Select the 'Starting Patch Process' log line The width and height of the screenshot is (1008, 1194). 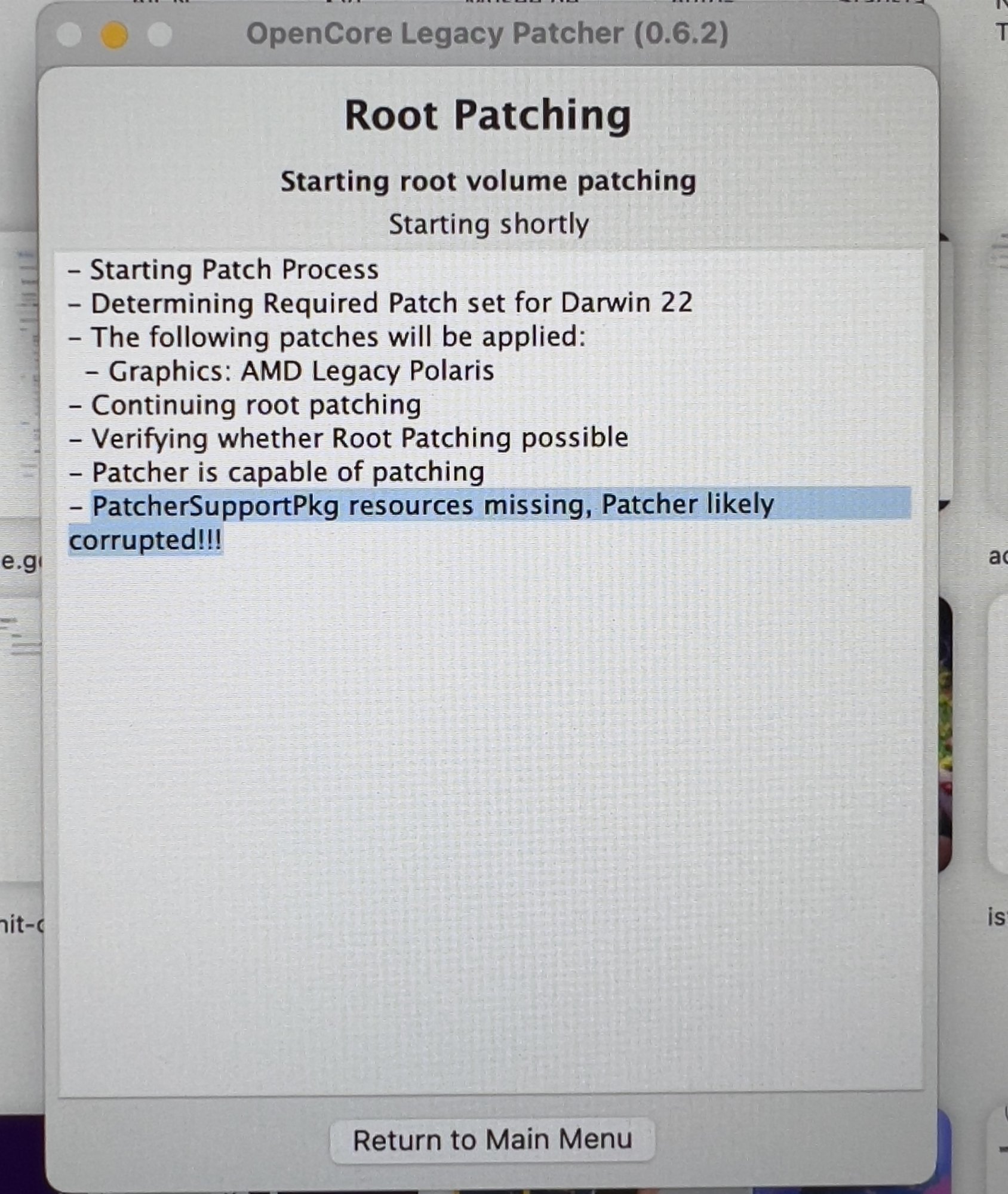223,270
